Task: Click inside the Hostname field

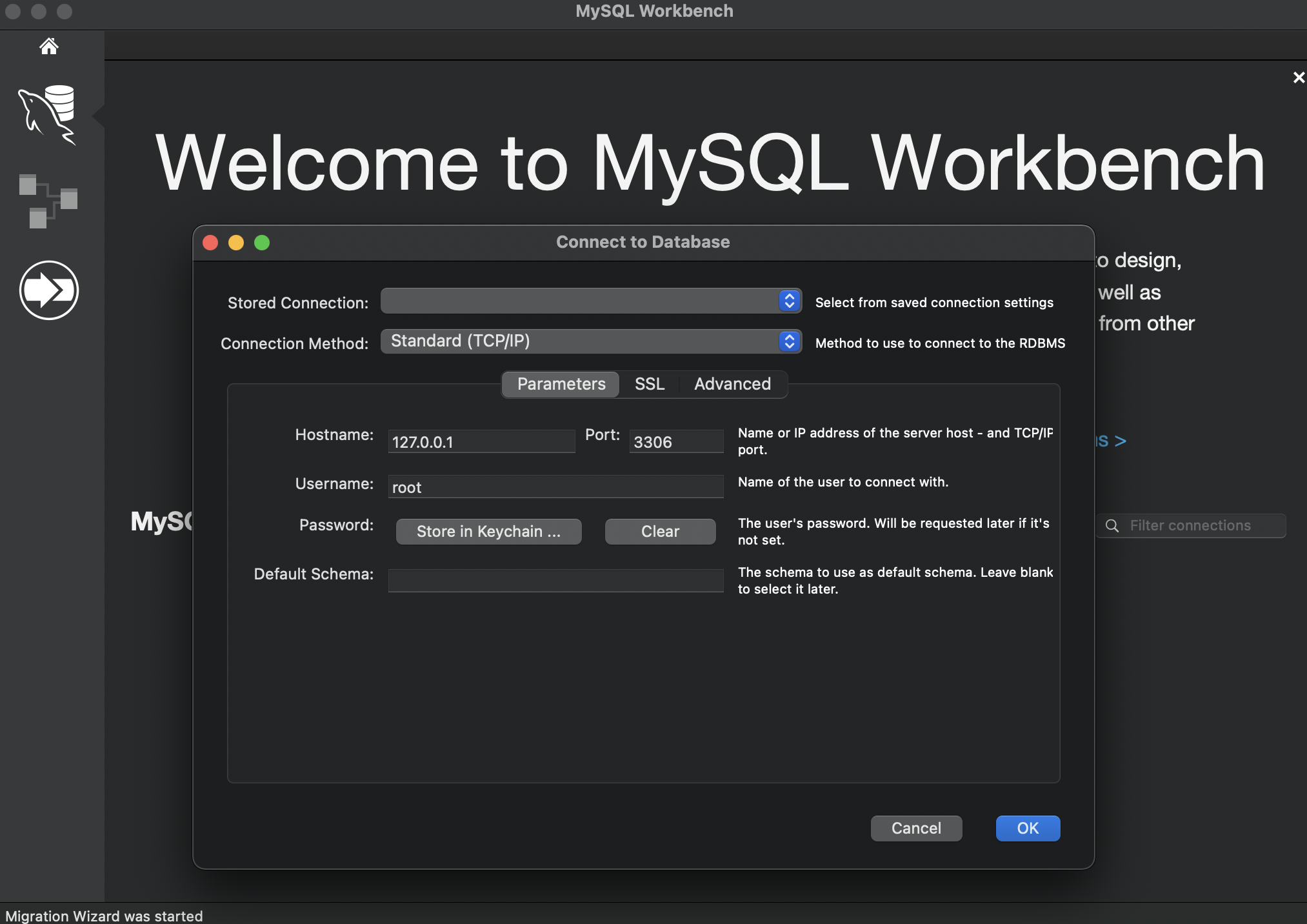Action: click(x=481, y=442)
